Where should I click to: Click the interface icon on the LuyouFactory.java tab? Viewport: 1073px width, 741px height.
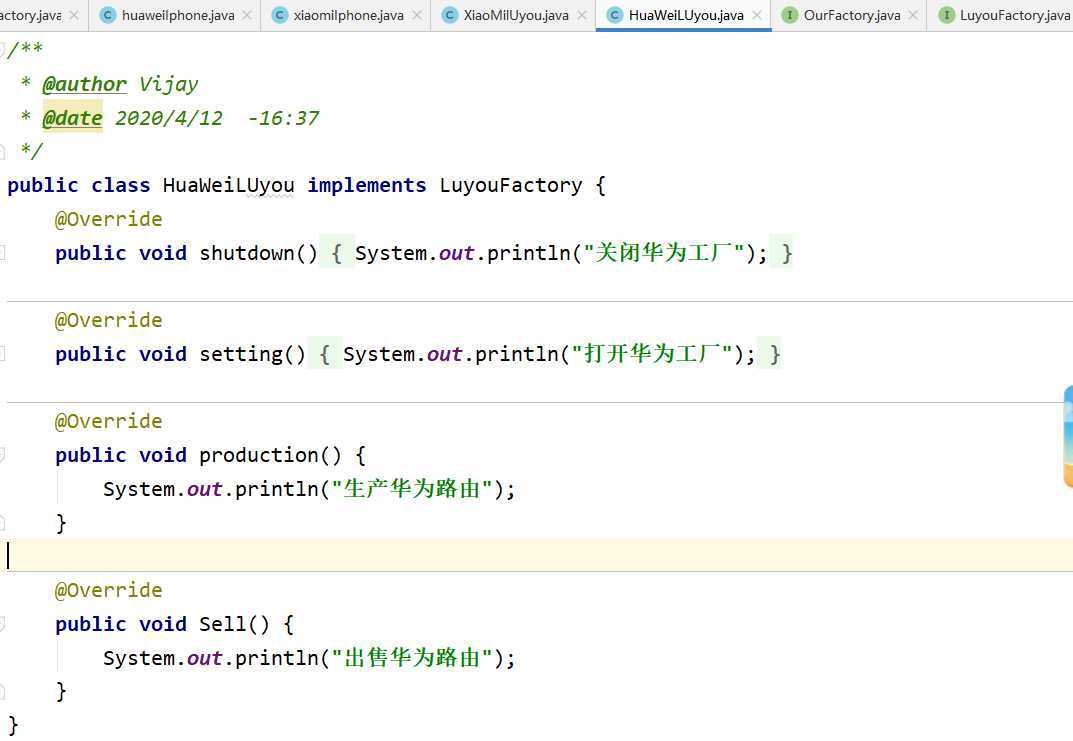[946, 15]
